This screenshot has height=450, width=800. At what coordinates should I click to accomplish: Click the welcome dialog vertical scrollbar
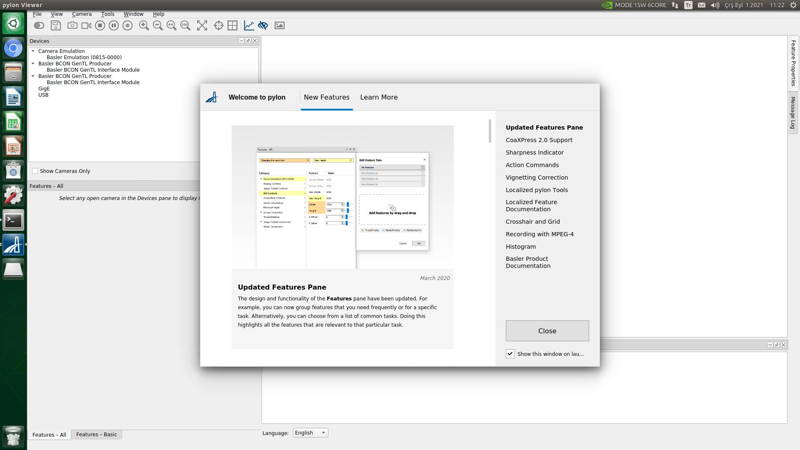[x=490, y=131]
